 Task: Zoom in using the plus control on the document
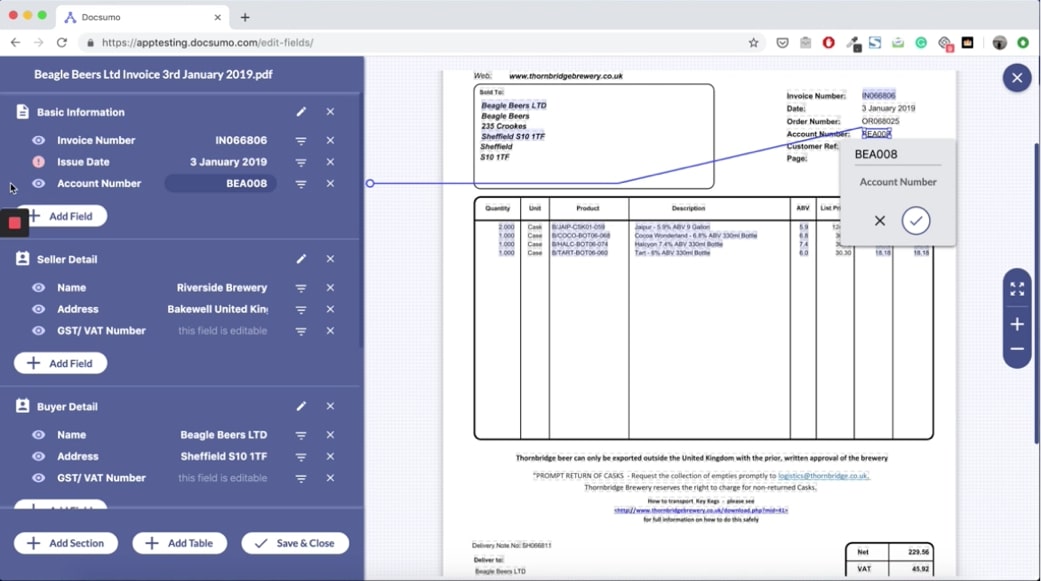(1016, 323)
